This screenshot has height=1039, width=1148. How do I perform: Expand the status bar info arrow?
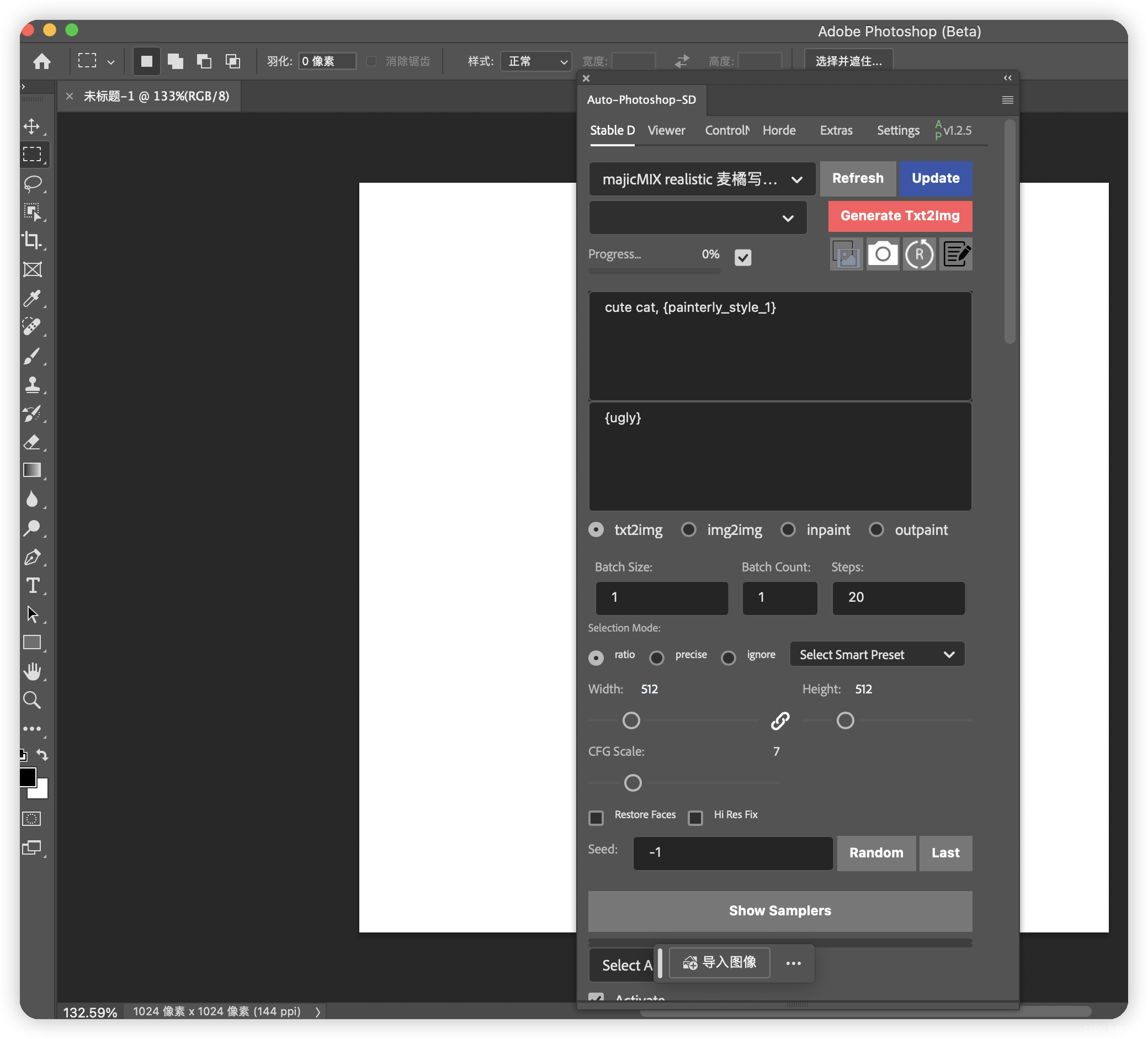(x=318, y=1011)
